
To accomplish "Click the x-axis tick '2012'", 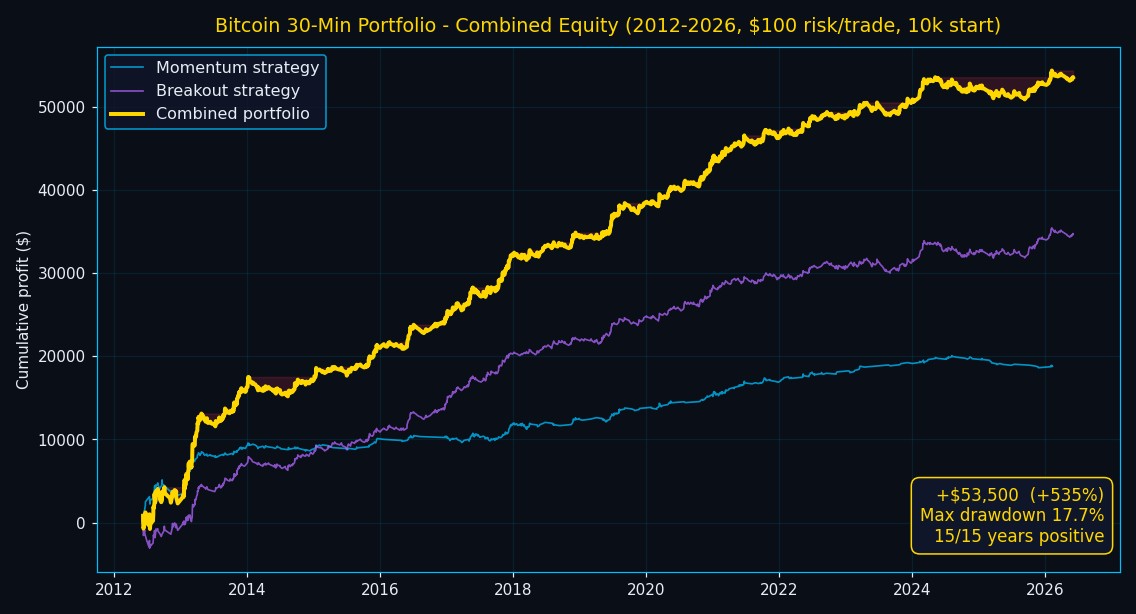I will tap(114, 589).
